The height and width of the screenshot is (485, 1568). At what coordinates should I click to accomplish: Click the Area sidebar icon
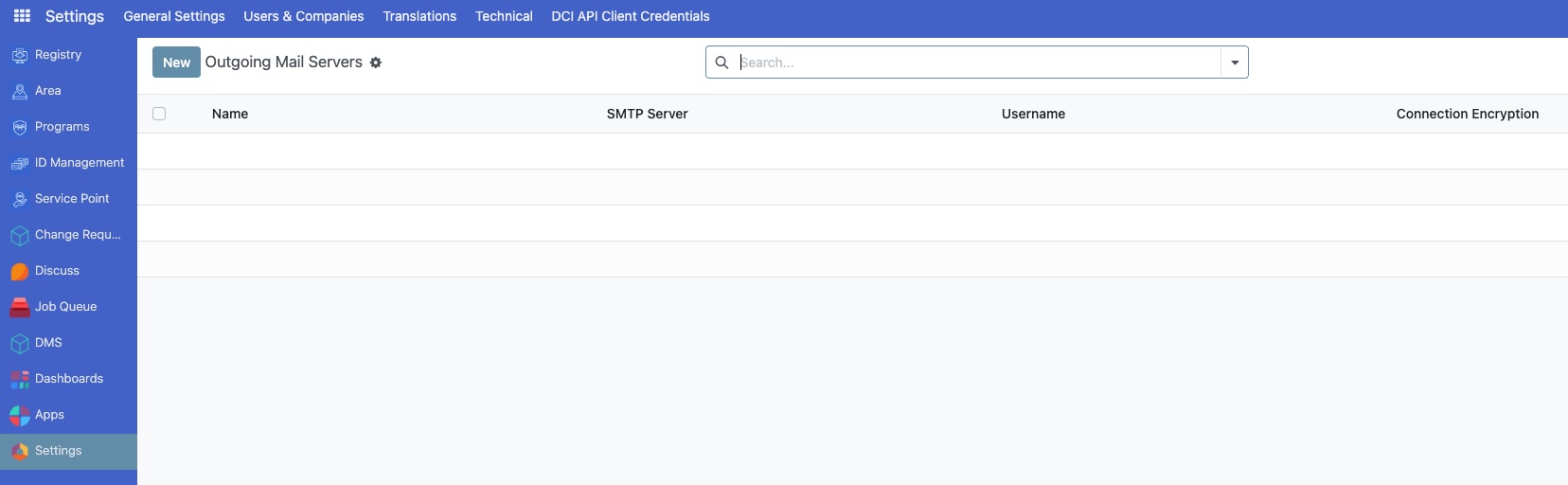[x=20, y=92]
